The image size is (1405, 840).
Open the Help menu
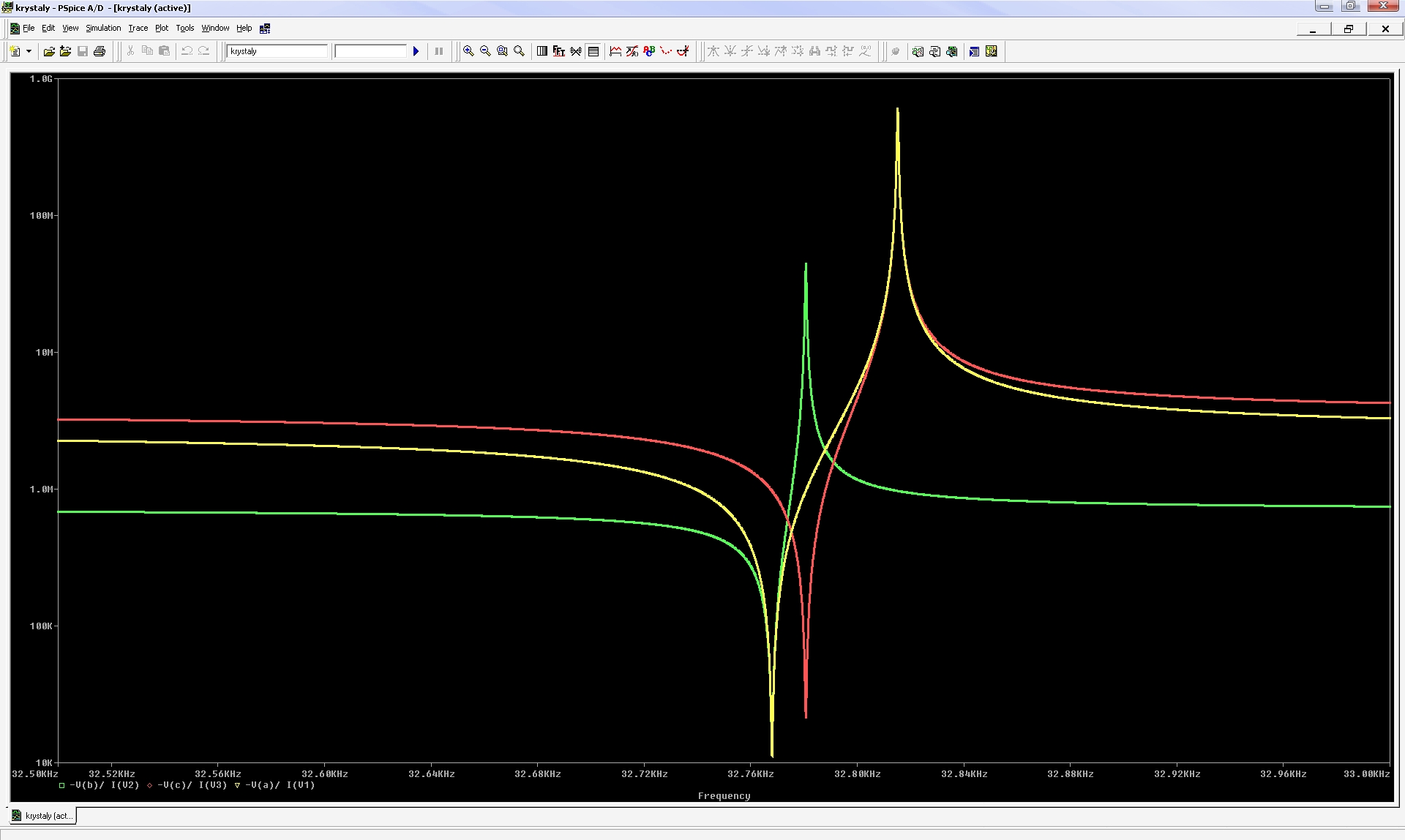[x=244, y=28]
